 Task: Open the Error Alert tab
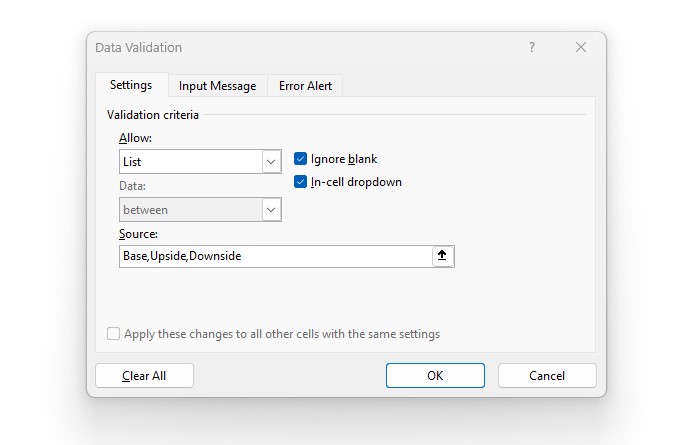(305, 86)
